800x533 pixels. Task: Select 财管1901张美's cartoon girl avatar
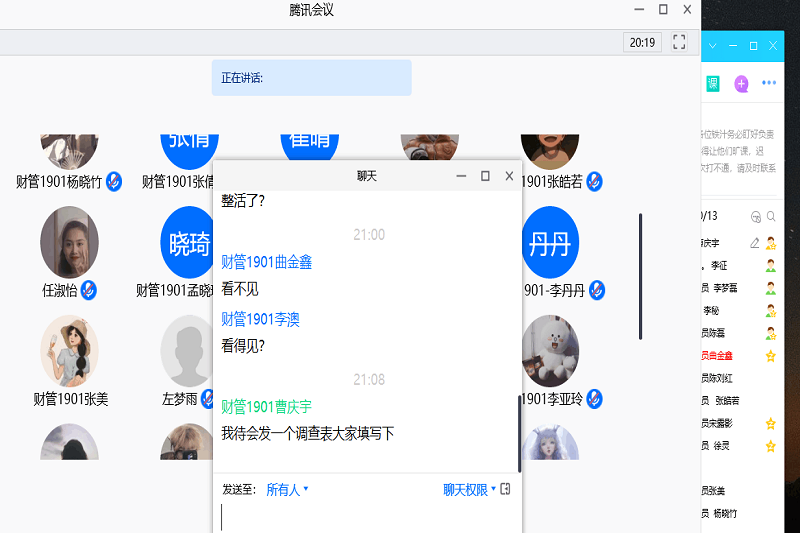point(69,351)
